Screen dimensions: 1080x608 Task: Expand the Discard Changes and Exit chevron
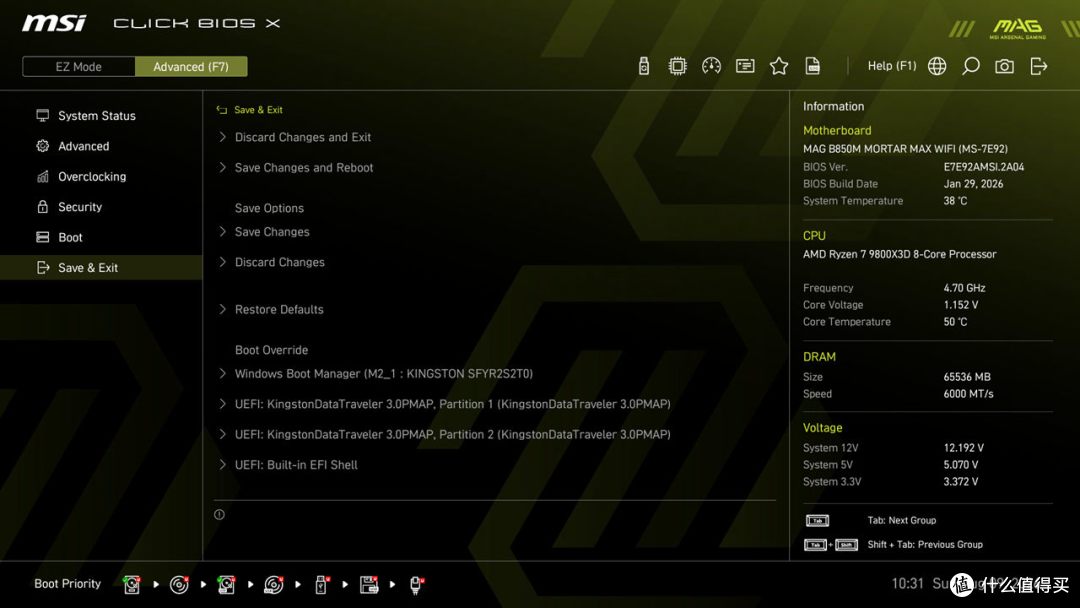coord(222,137)
